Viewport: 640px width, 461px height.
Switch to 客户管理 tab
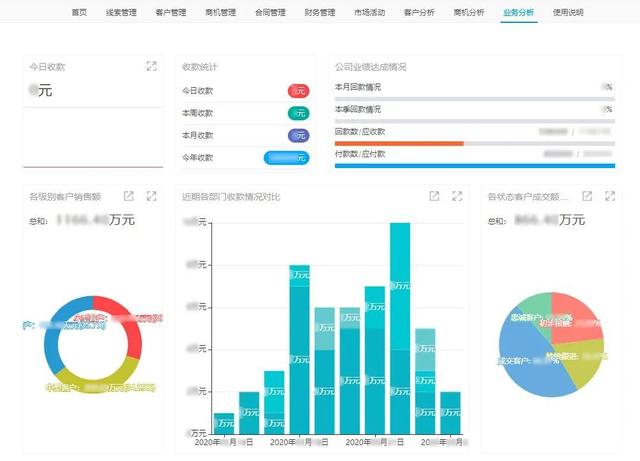171,12
